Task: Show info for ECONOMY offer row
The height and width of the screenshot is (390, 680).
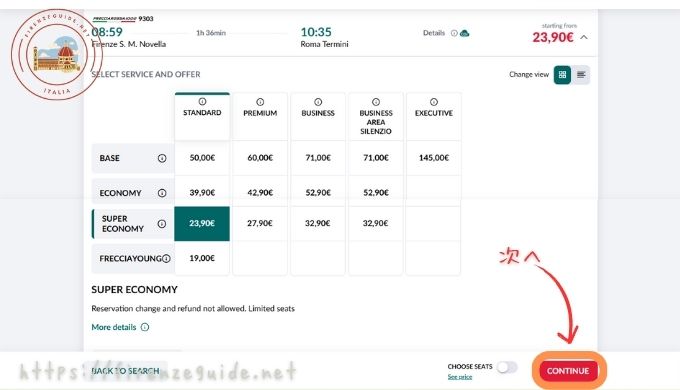Action: click(x=162, y=193)
